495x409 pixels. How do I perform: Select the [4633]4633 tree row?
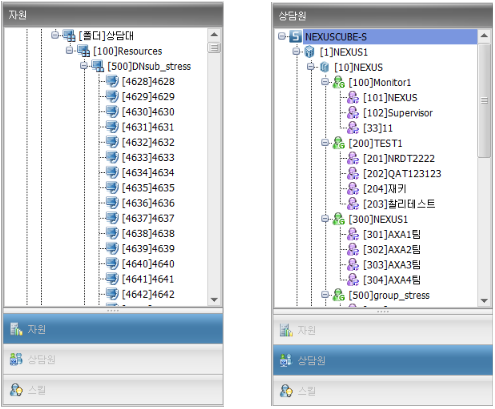click(x=148, y=157)
